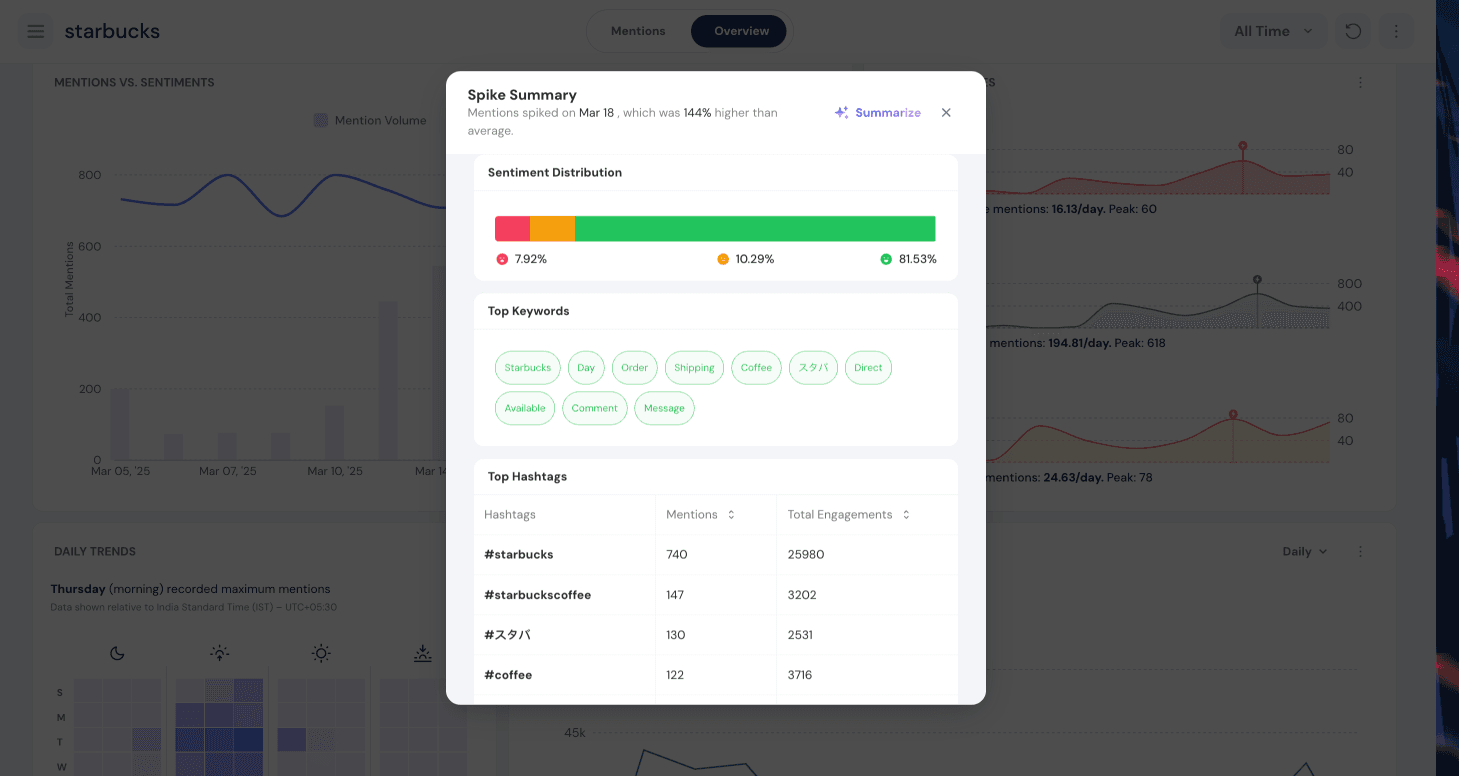Viewport: 1459px width, 776px height.
Task: Click the positive sentiment face icon
Action: 886,259
